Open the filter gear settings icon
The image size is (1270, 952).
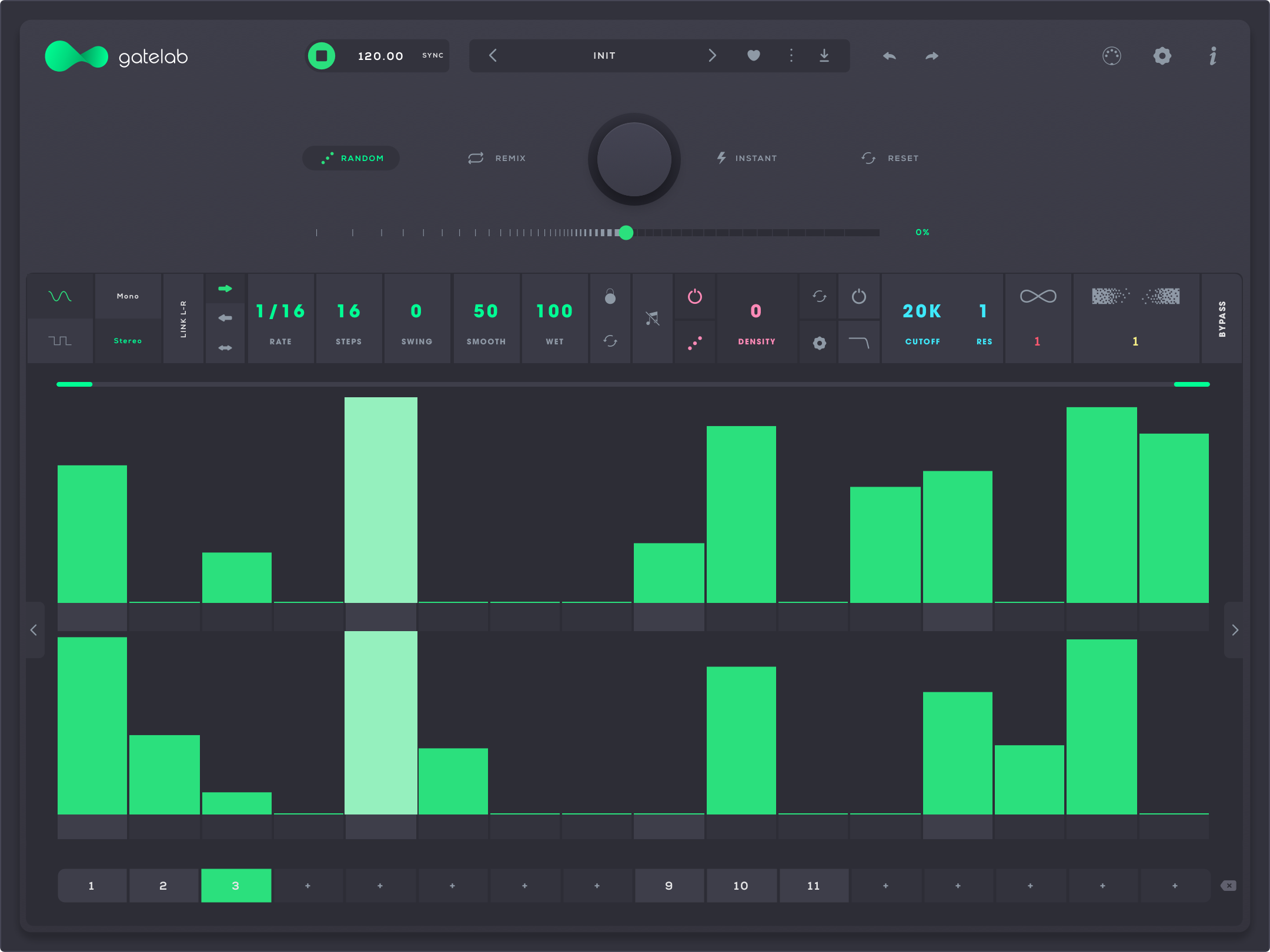click(x=818, y=343)
